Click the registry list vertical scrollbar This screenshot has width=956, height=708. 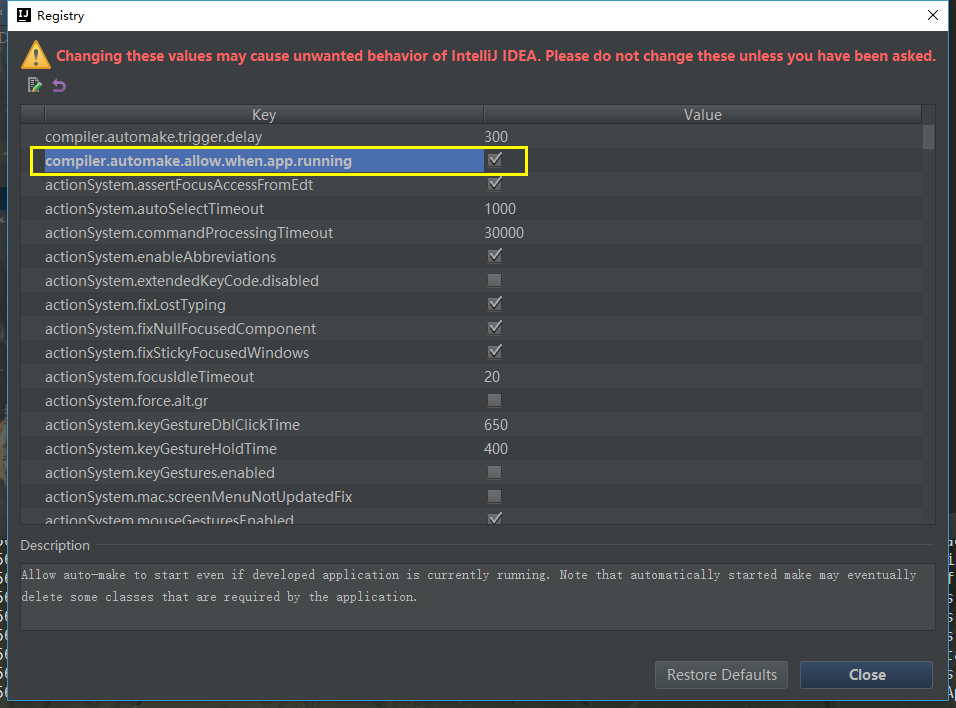[x=928, y=137]
